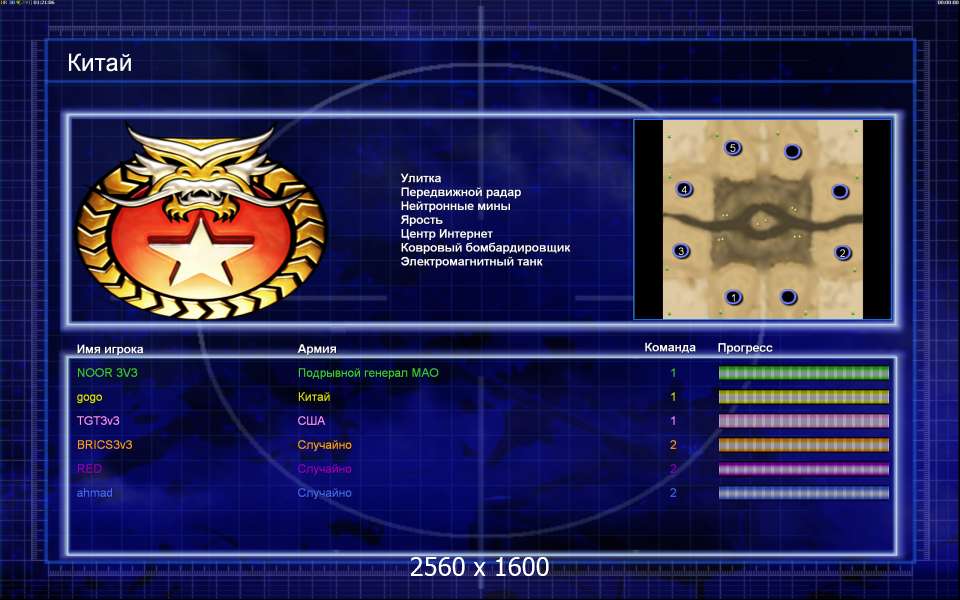Click TGT3v3's pink progress bar
The image size is (960, 600).
coord(804,421)
